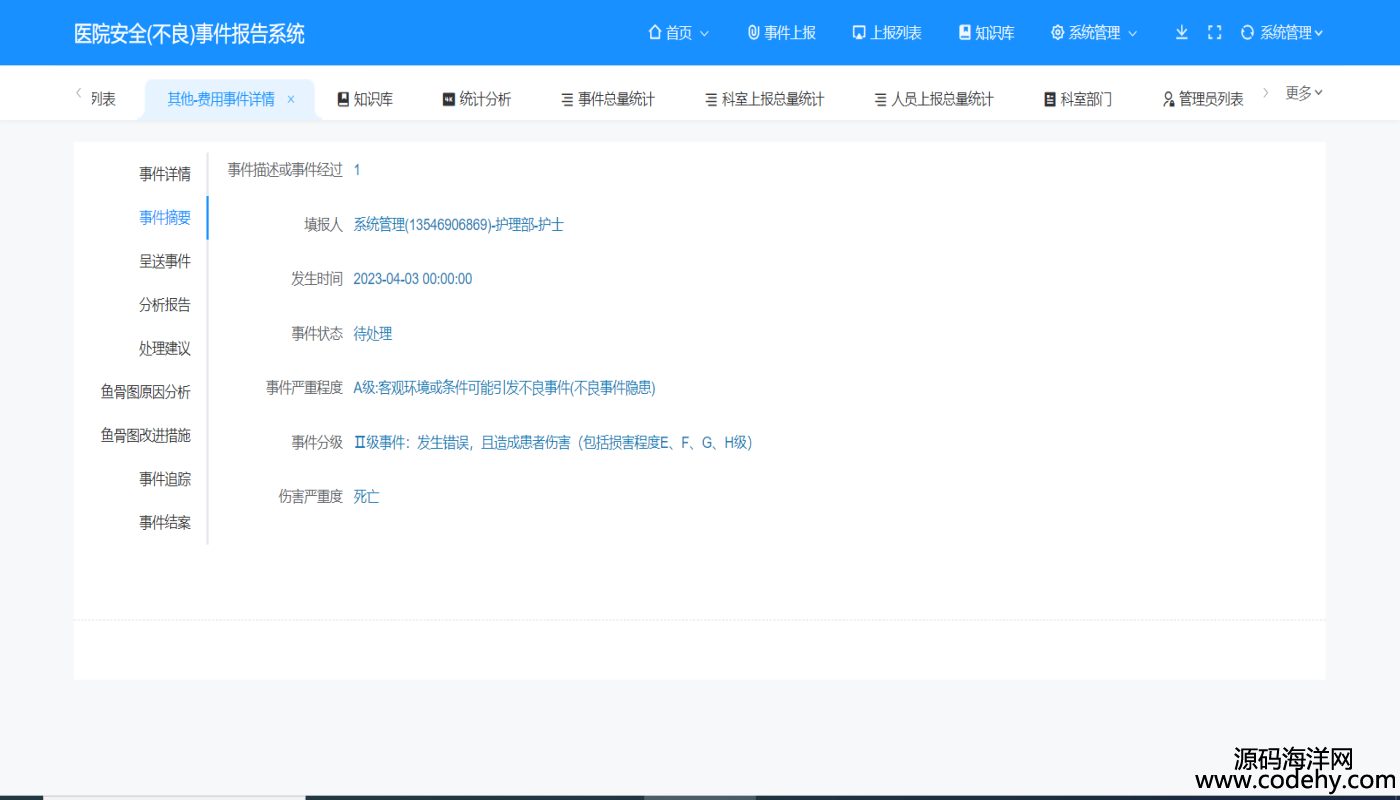Jump to 鱼骨图原因分析 section

[146, 392]
